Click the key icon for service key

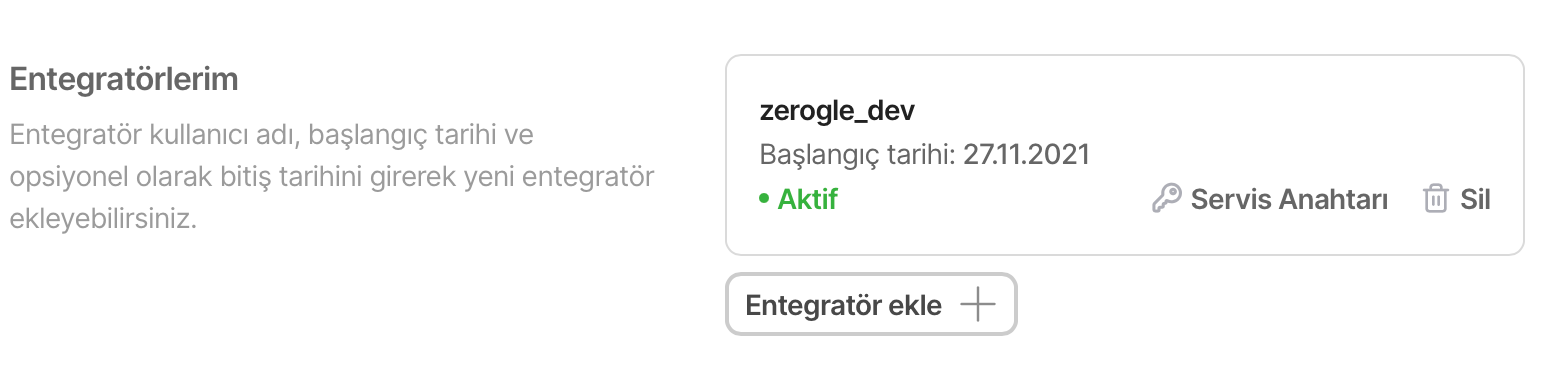tap(1166, 199)
